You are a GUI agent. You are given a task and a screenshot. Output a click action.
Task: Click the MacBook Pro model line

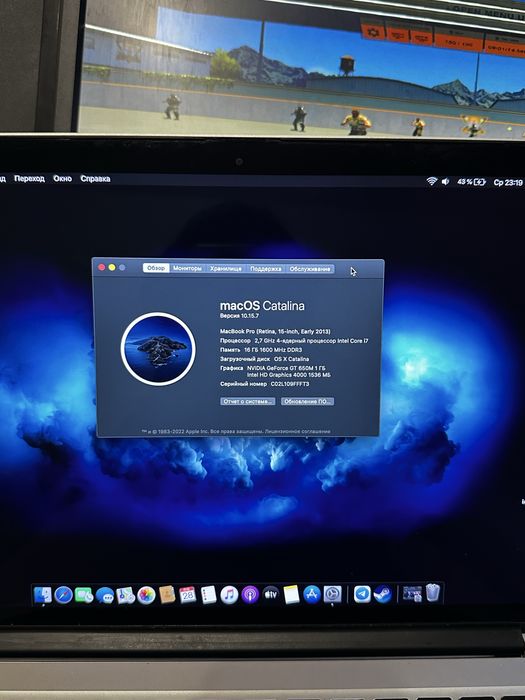275,331
